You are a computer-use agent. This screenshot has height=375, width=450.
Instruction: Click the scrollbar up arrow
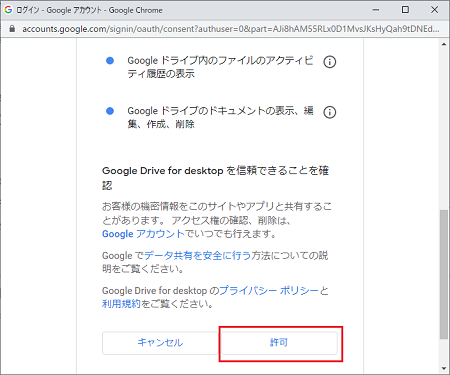coord(444,44)
